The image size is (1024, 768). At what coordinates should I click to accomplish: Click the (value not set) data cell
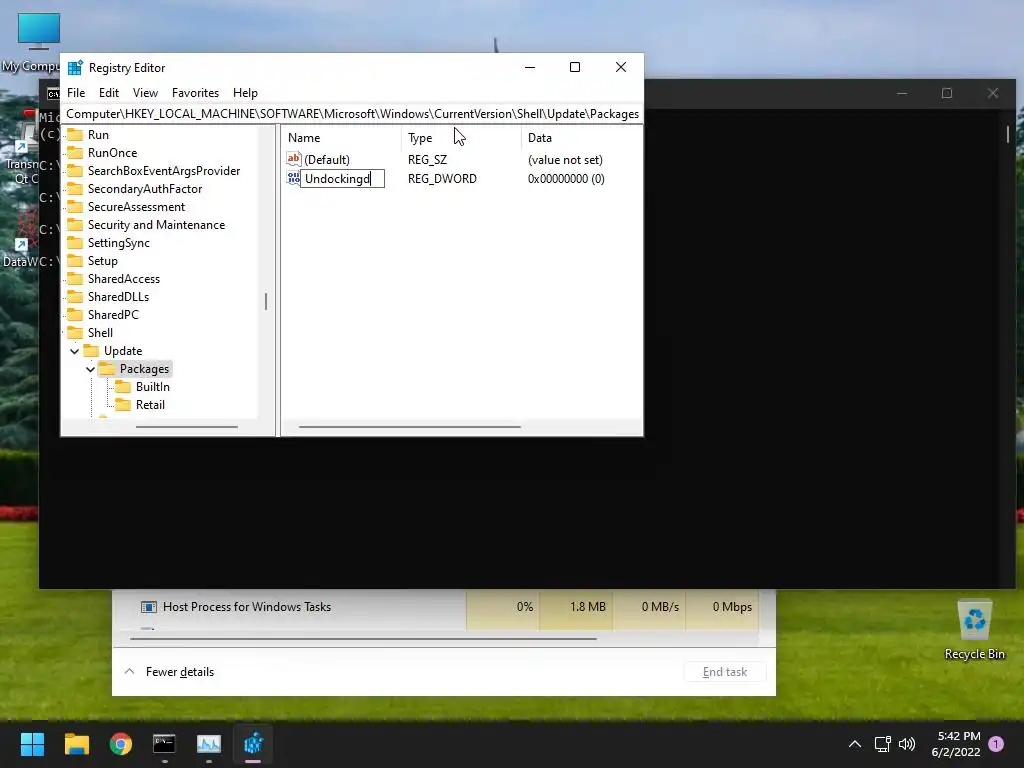(x=565, y=160)
